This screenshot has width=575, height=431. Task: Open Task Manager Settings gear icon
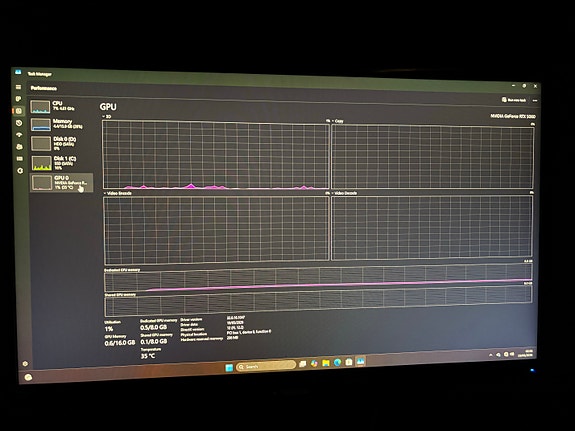click(x=25, y=364)
